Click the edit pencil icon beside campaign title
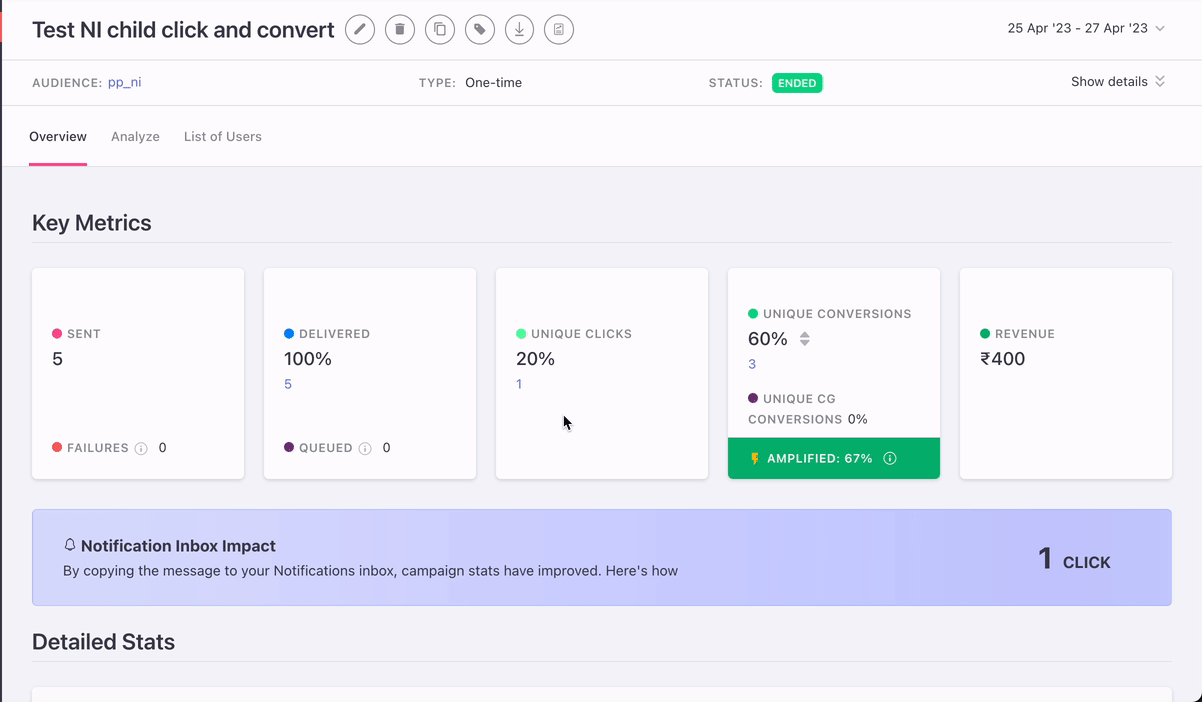The height and width of the screenshot is (702, 1202). [x=360, y=30]
